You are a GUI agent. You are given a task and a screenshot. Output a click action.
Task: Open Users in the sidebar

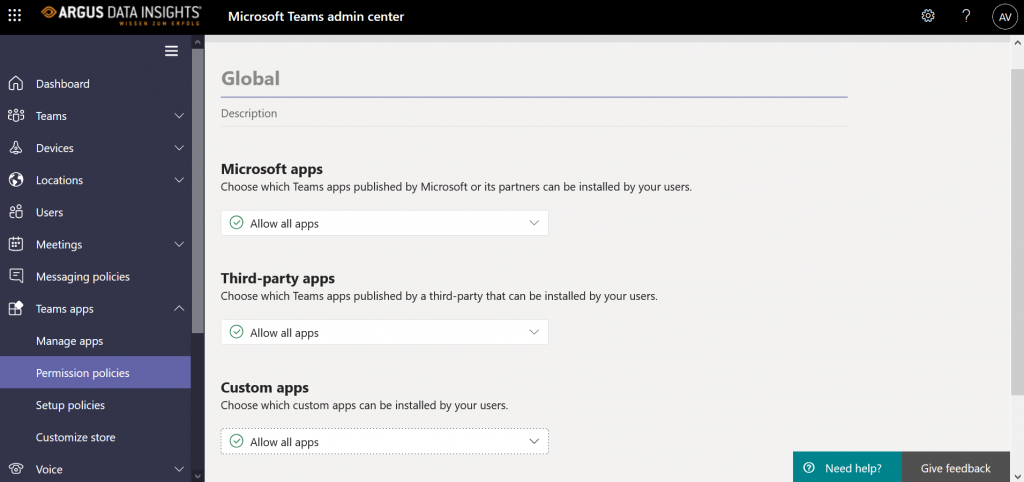(95, 212)
